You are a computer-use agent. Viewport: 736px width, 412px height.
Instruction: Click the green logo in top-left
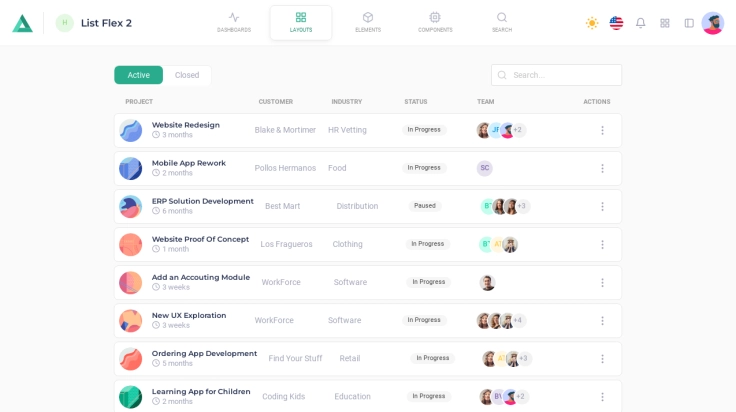coord(22,23)
